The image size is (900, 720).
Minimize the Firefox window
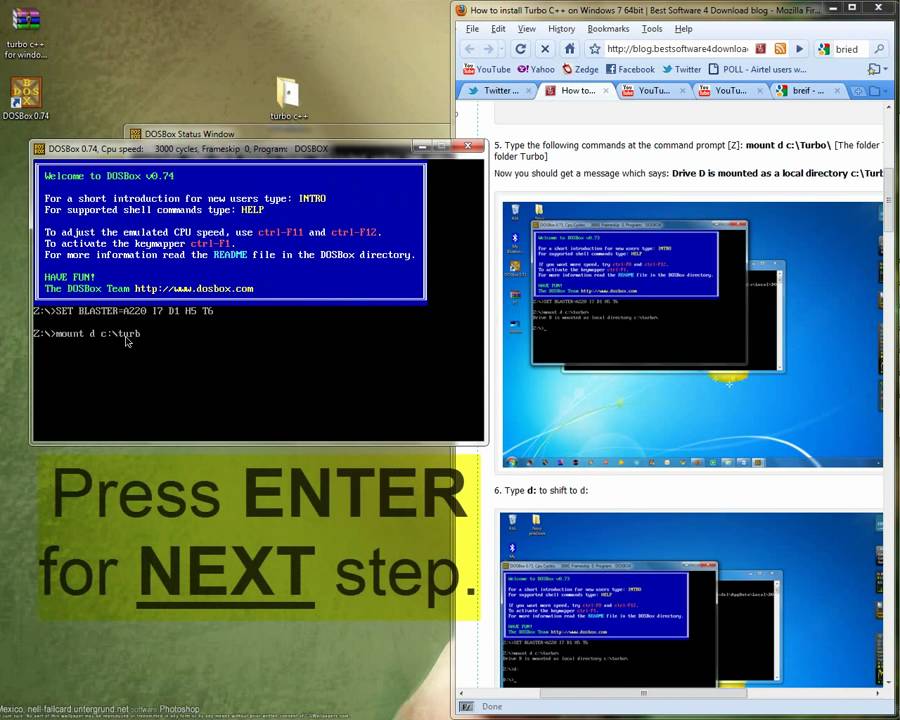point(833,7)
